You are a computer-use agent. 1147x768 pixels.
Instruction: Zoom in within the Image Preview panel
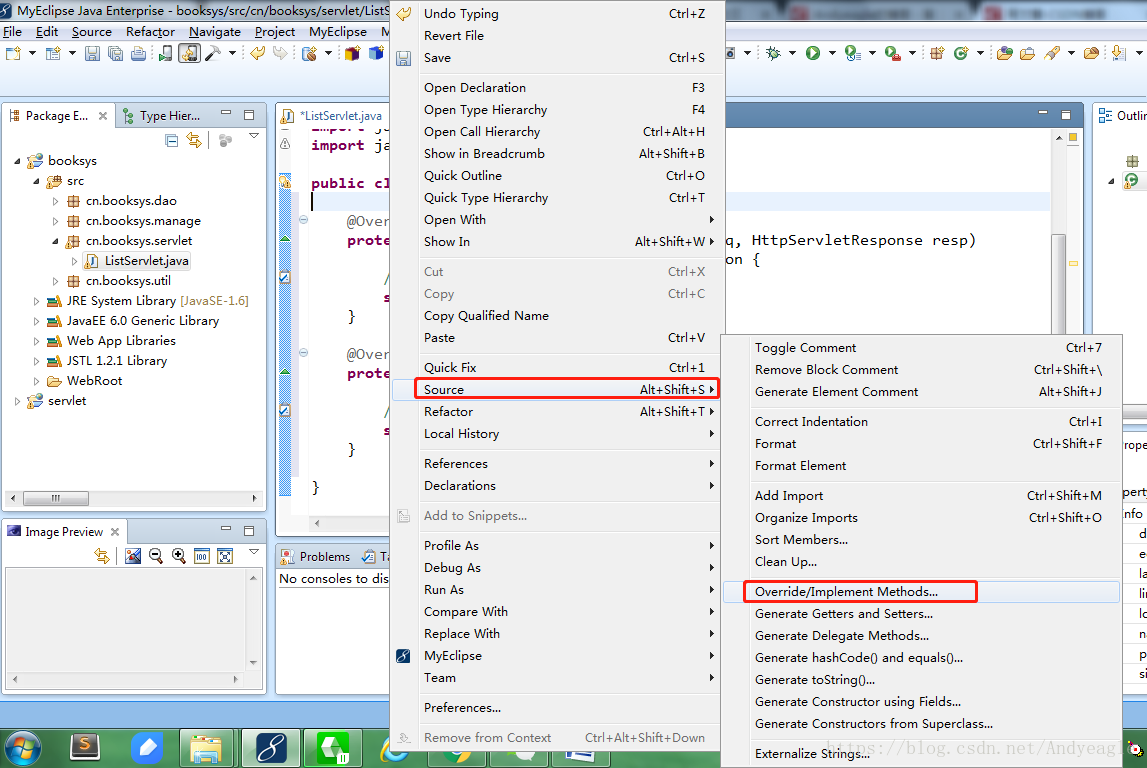(178, 556)
